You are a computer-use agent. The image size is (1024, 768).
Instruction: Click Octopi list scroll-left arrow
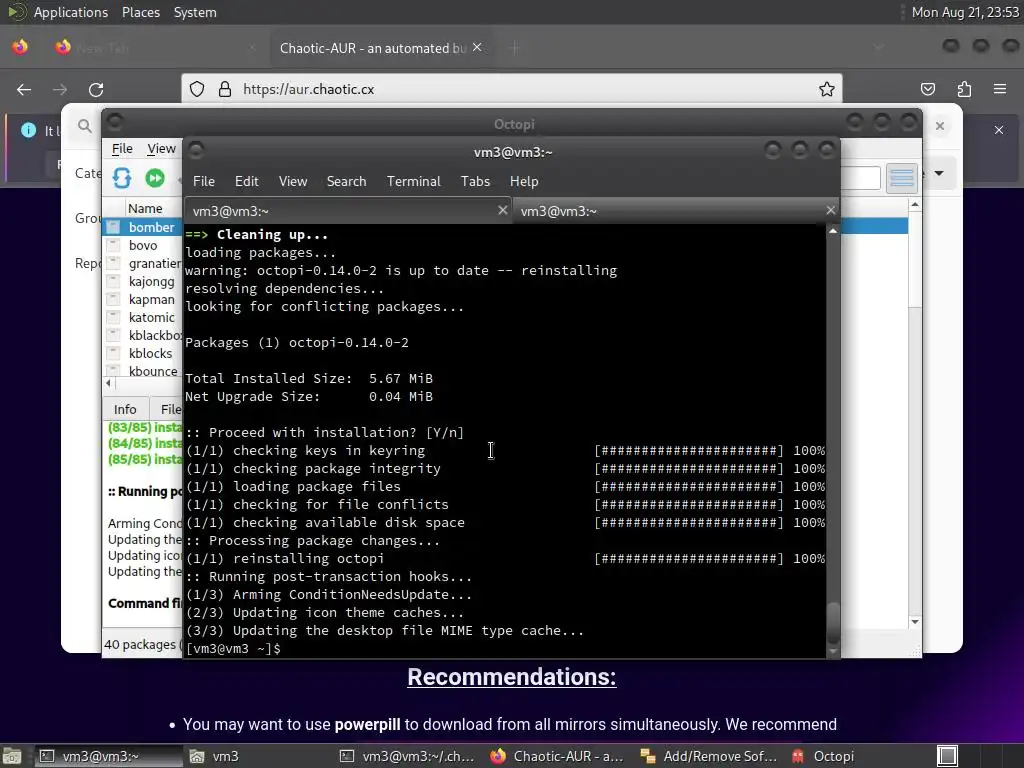coord(108,383)
